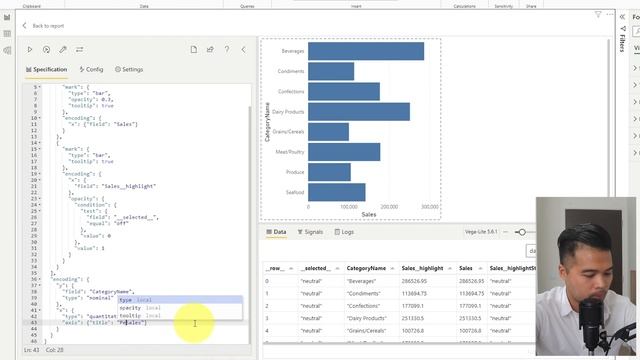Collapse editor pane with left chevron
The height and width of the screenshot is (360, 640).
(x=243, y=49)
